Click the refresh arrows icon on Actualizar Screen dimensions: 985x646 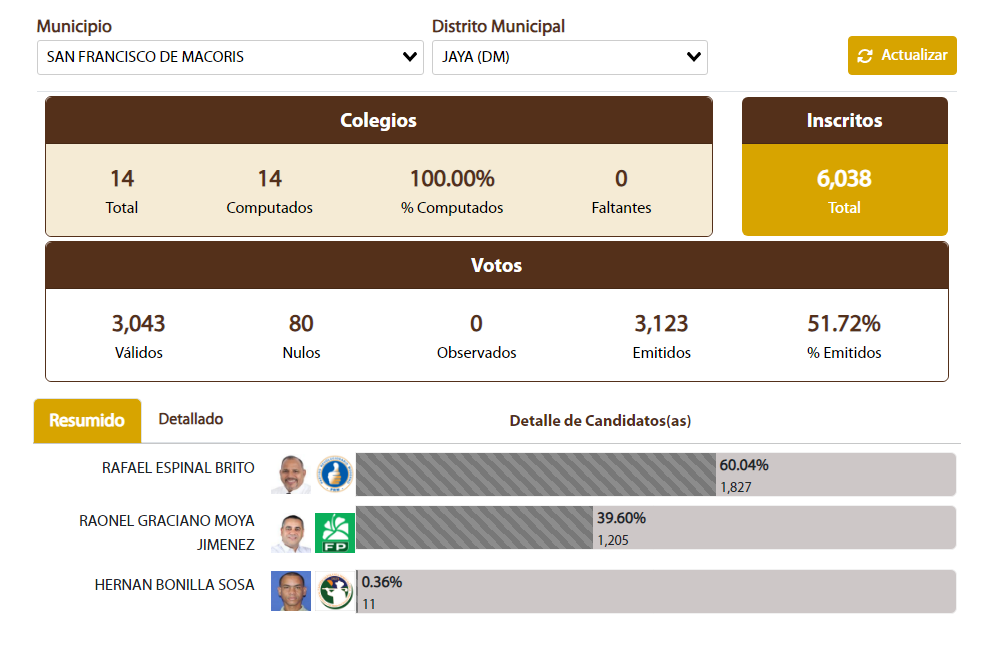[865, 56]
